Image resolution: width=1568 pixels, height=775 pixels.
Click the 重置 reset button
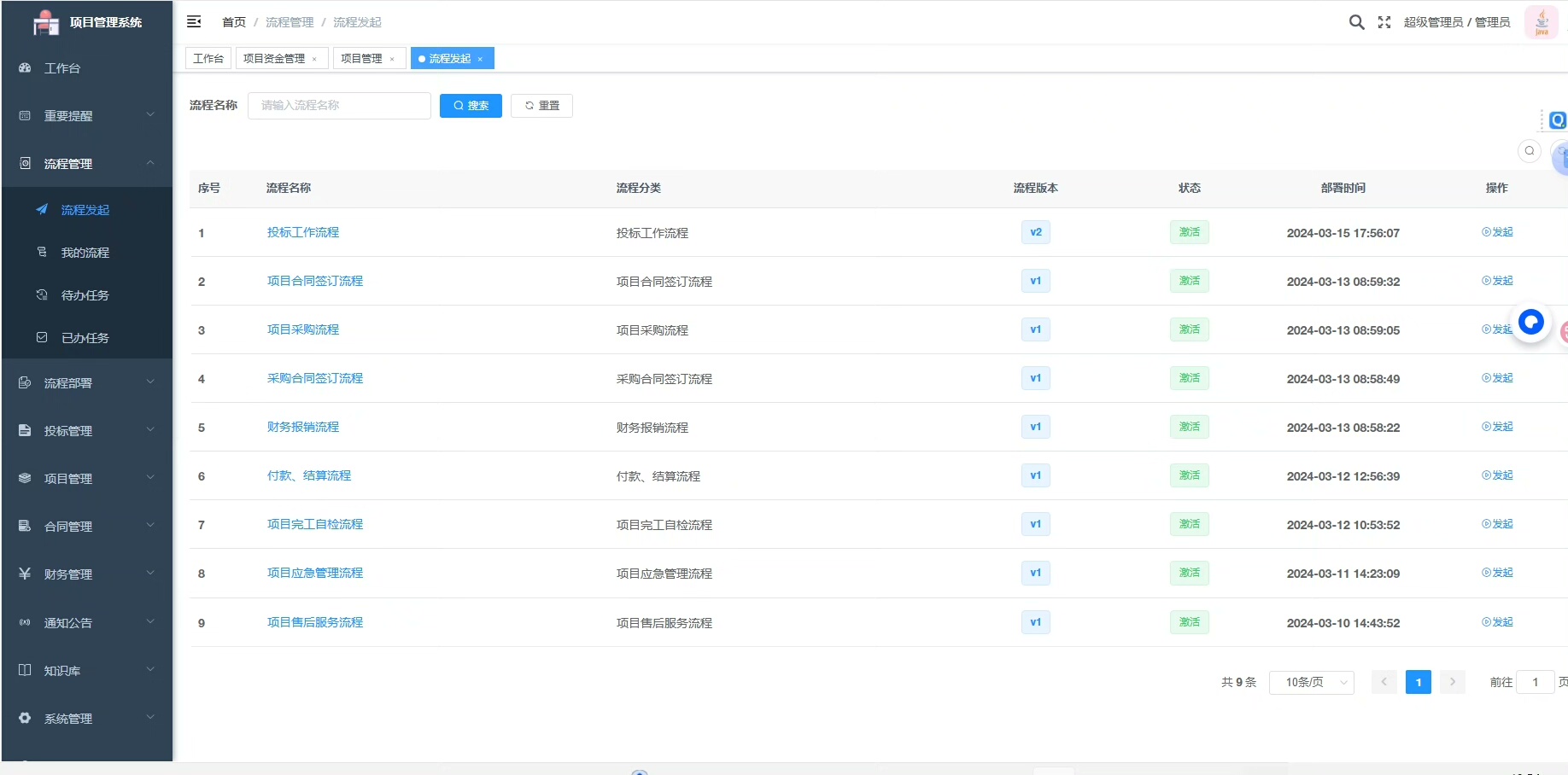pos(541,106)
